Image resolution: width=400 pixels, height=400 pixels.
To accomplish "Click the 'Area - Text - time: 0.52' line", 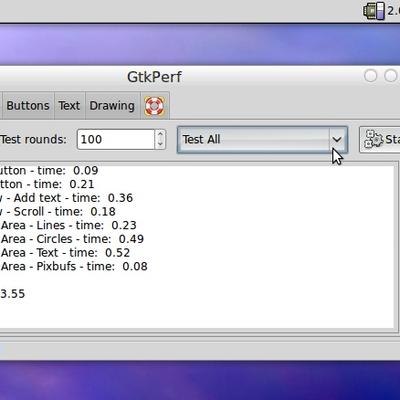I will point(65,253).
